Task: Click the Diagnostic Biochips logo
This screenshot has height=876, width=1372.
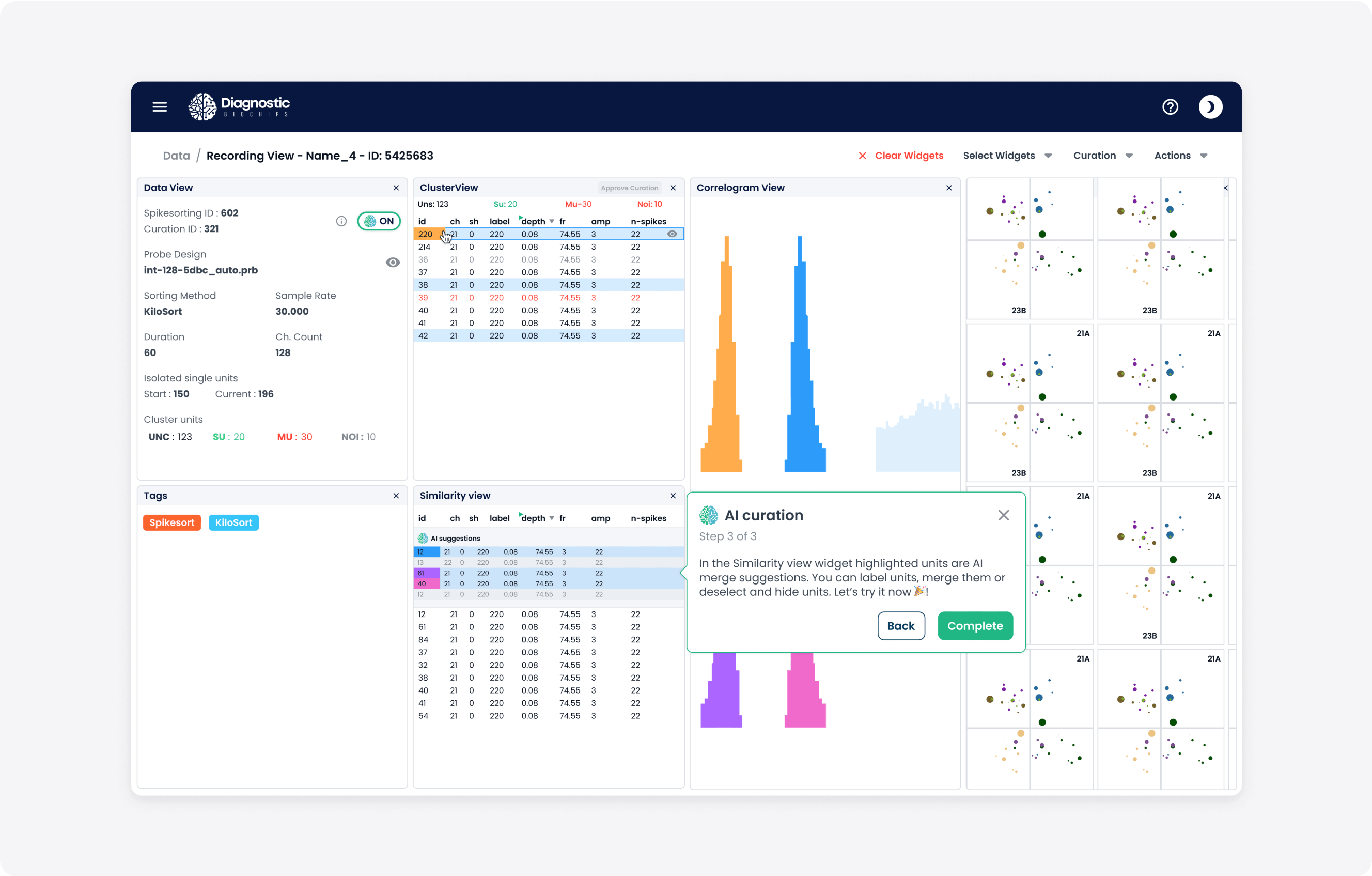Action: point(239,106)
